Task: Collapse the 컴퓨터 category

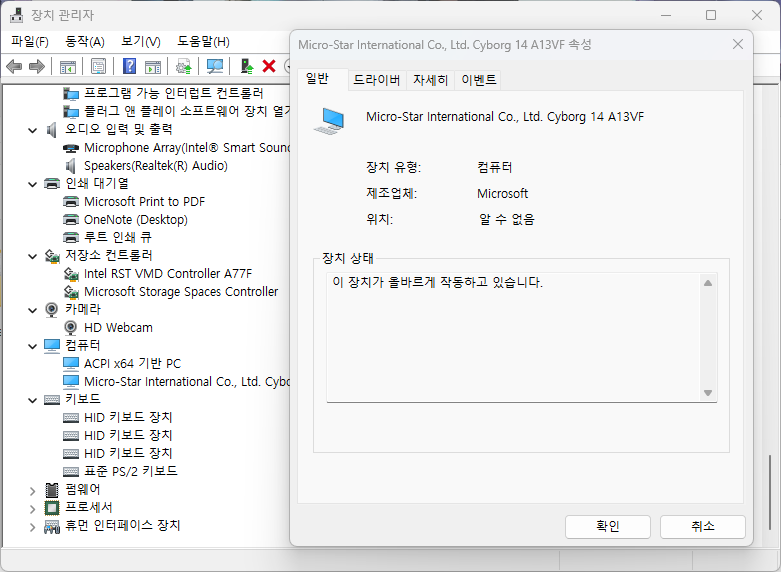Action: (x=33, y=346)
